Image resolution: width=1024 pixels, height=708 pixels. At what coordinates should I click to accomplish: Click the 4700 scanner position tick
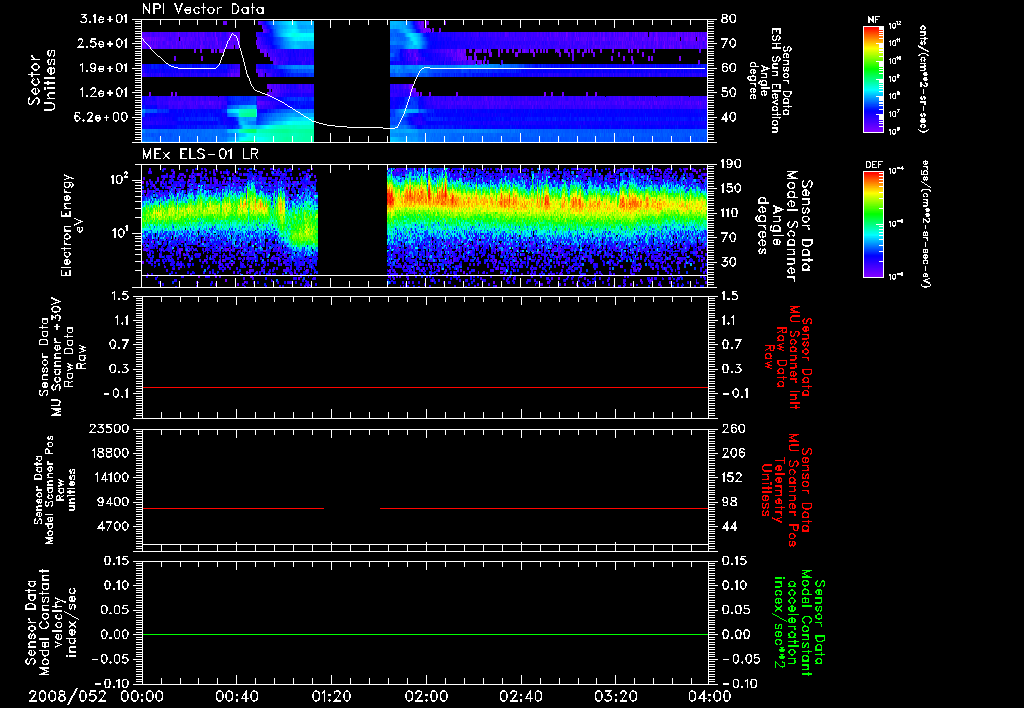pyautogui.click(x=112, y=526)
